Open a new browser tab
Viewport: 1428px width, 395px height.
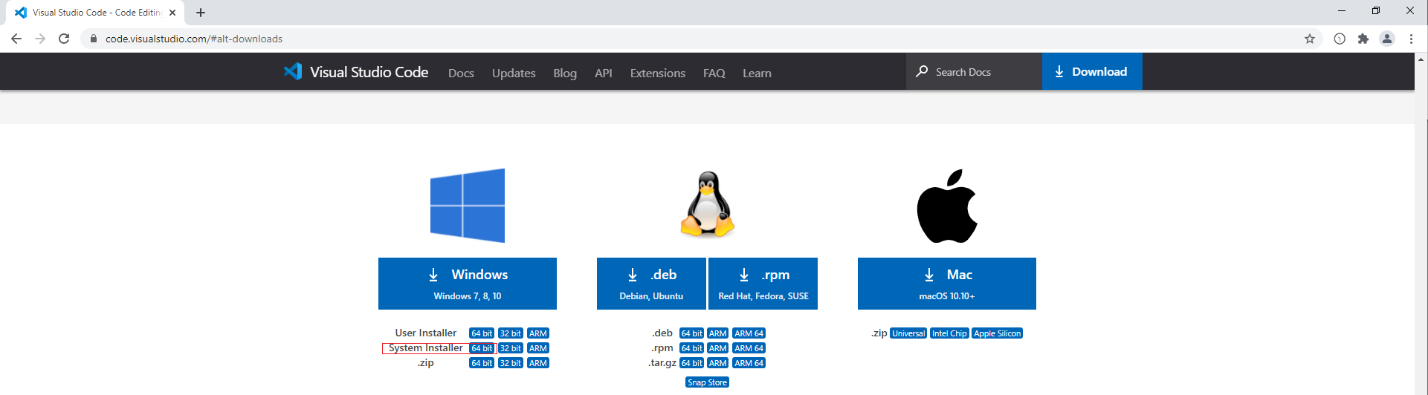pyautogui.click(x=200, y=12)
